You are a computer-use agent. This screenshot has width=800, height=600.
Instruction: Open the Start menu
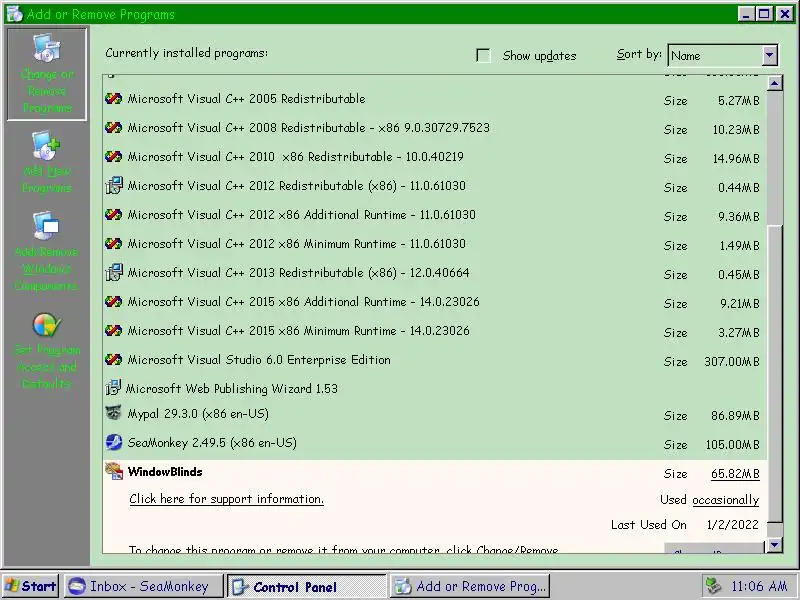(30, 586)
